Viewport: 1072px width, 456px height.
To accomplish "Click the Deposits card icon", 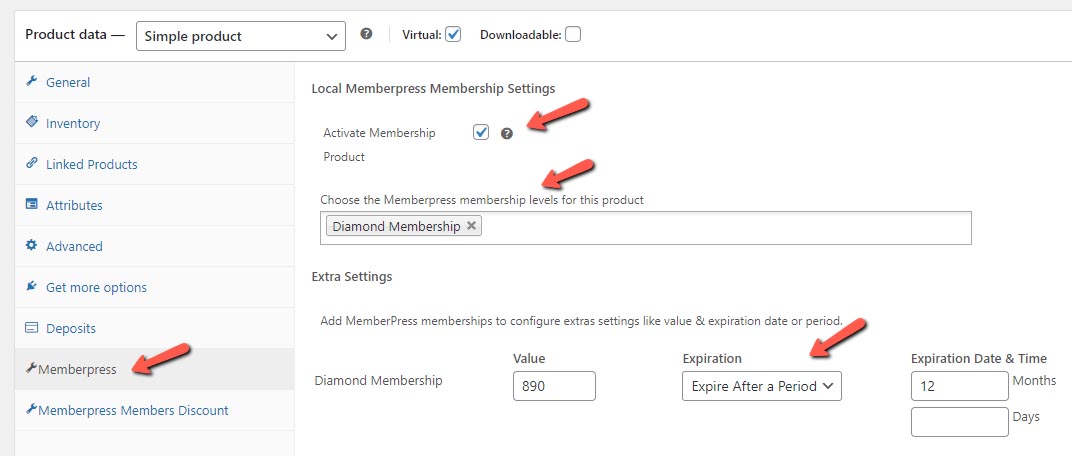I will [x=31, y=327].
